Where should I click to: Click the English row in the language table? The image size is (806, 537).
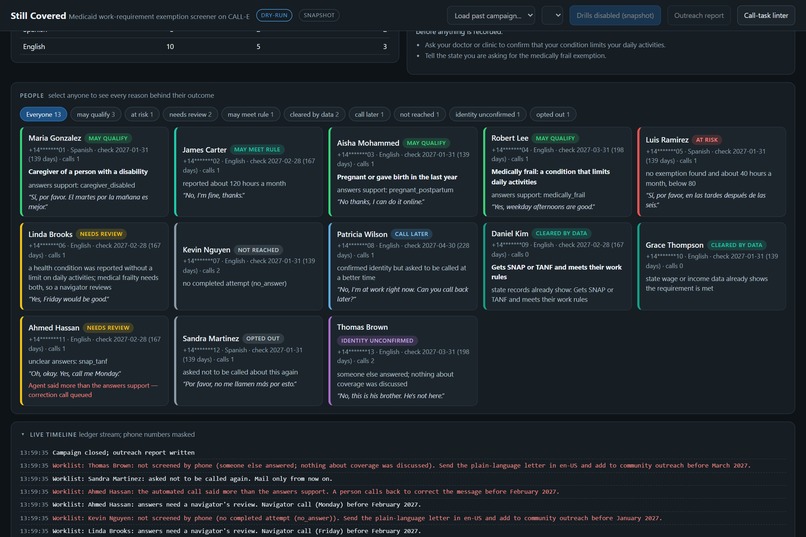tap(205, 46)
